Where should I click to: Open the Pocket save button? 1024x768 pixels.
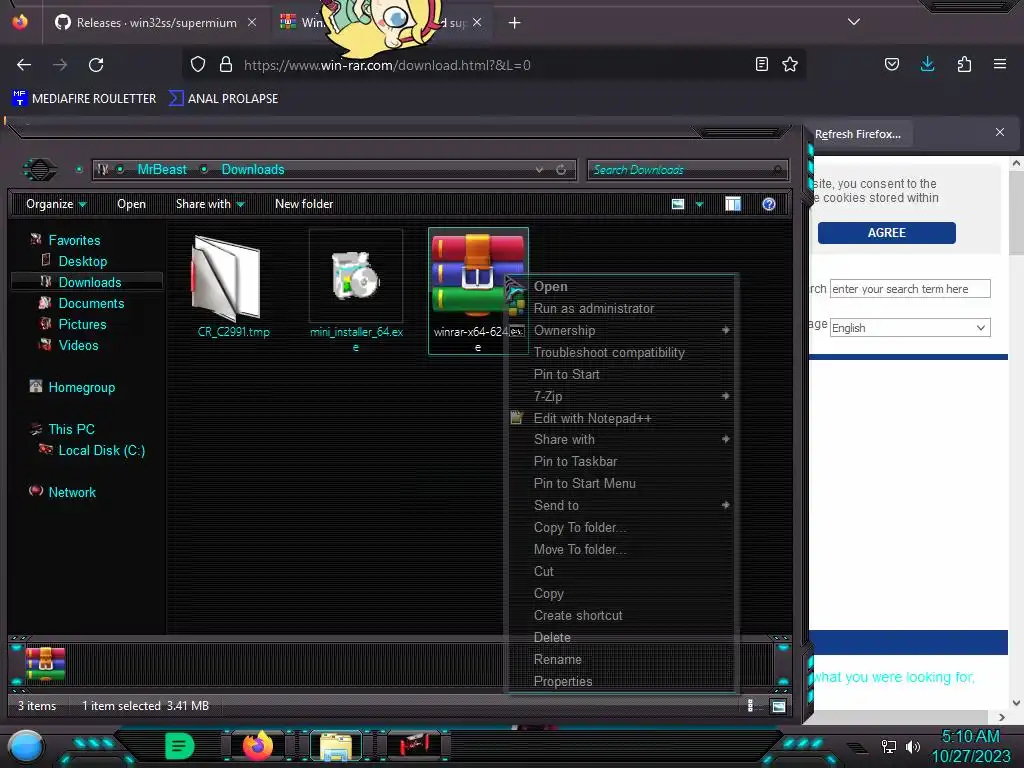[x=891, y=64]
